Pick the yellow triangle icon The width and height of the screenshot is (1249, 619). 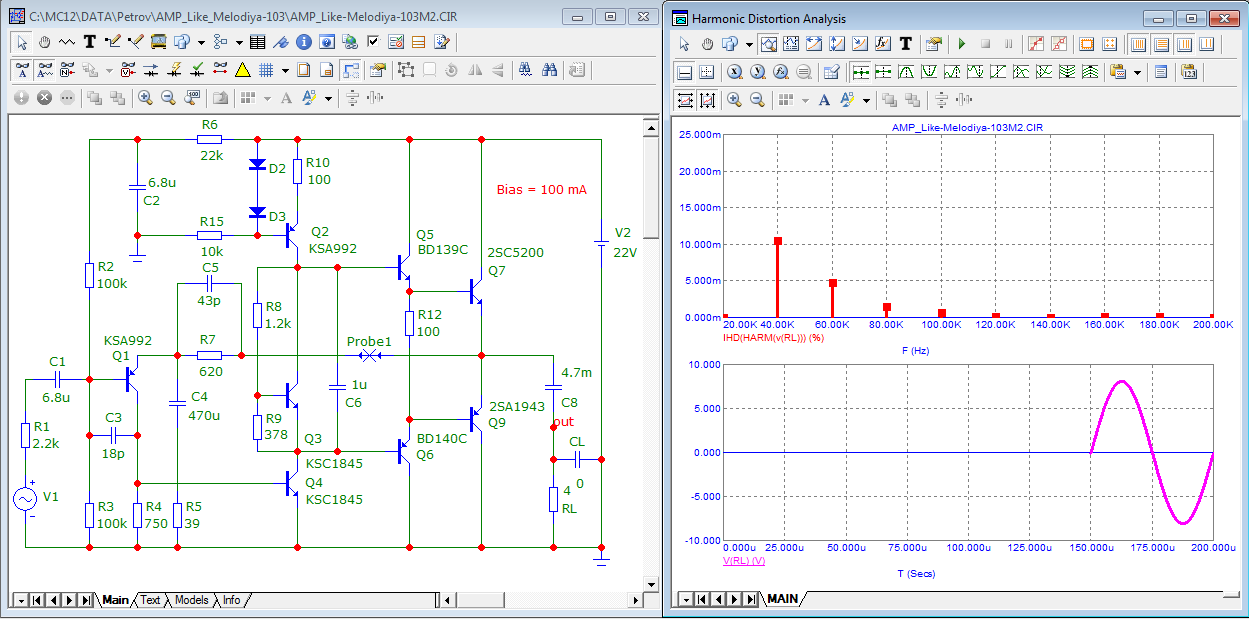click(242, 70)
